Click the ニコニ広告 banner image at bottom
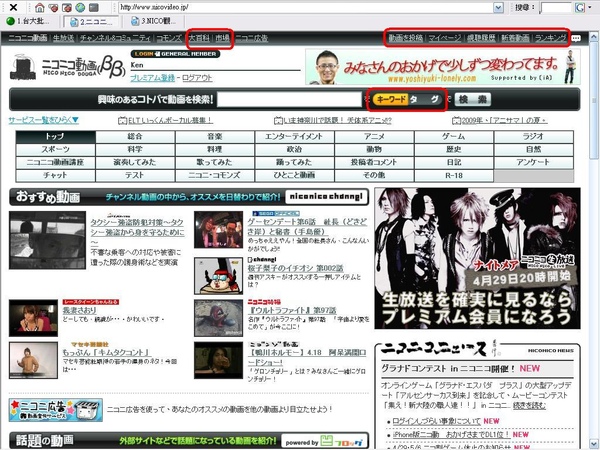This screenshot has height=450, width=600. click(56, 410)
